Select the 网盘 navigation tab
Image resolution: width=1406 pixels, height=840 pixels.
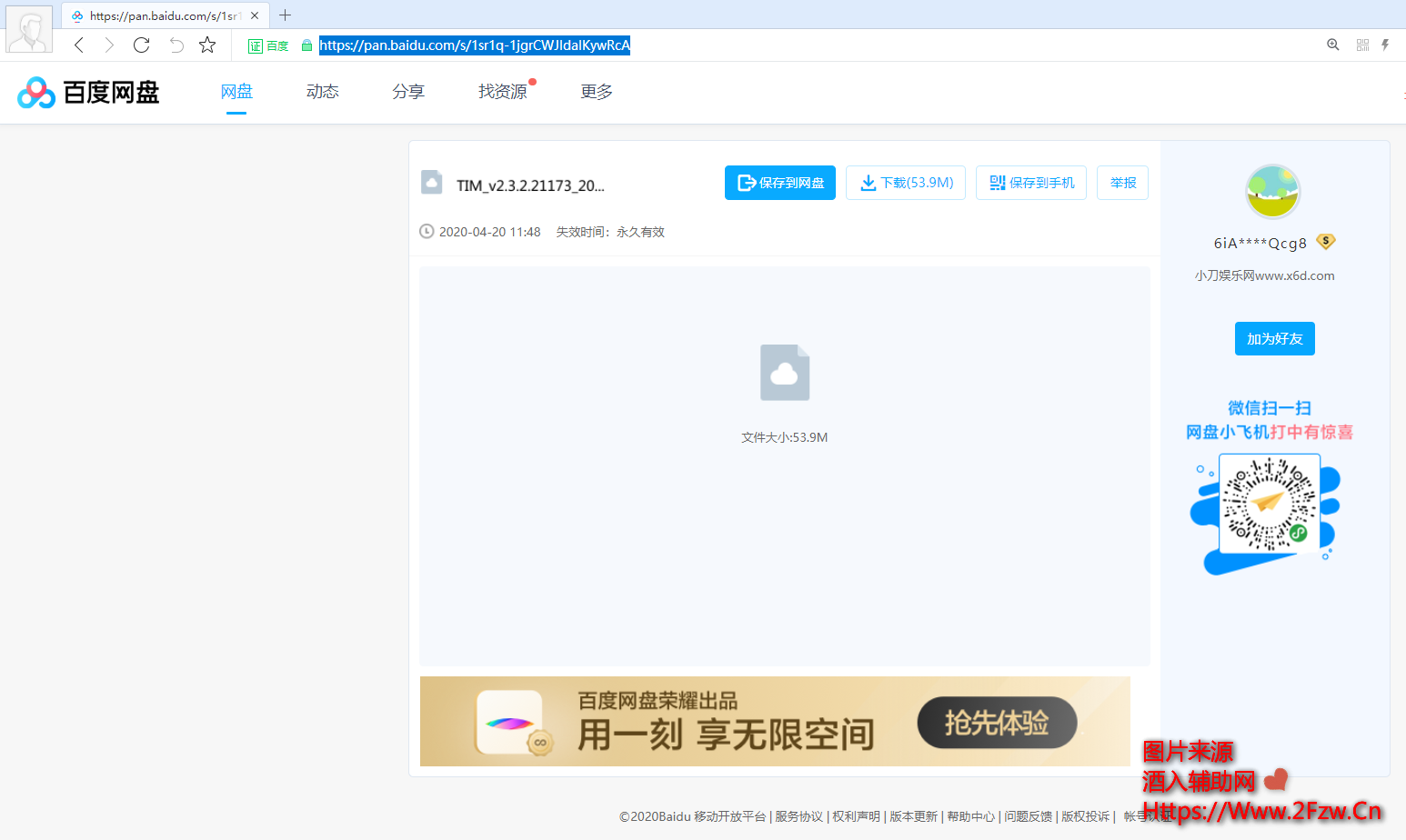point(236,92)
